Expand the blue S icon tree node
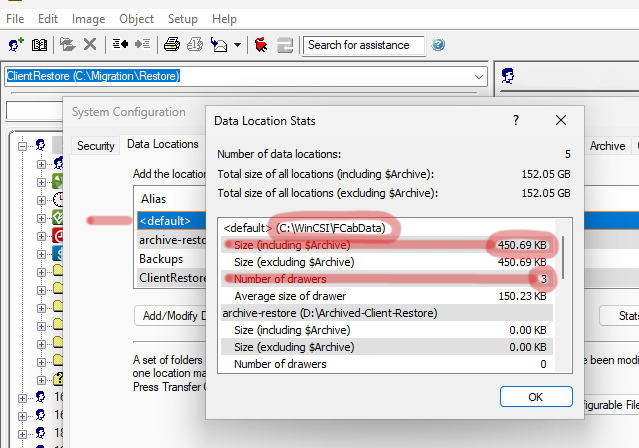The image size is (639, 448). click(x=41, y=254)
